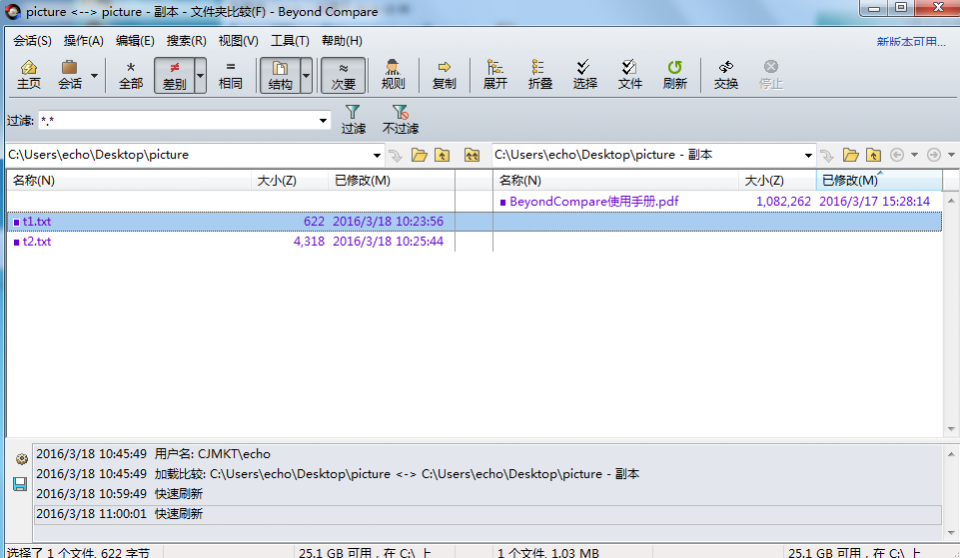Click the left path go arrow icon
This screenshot has width=960, height=558.
click(x=396, y=156)
